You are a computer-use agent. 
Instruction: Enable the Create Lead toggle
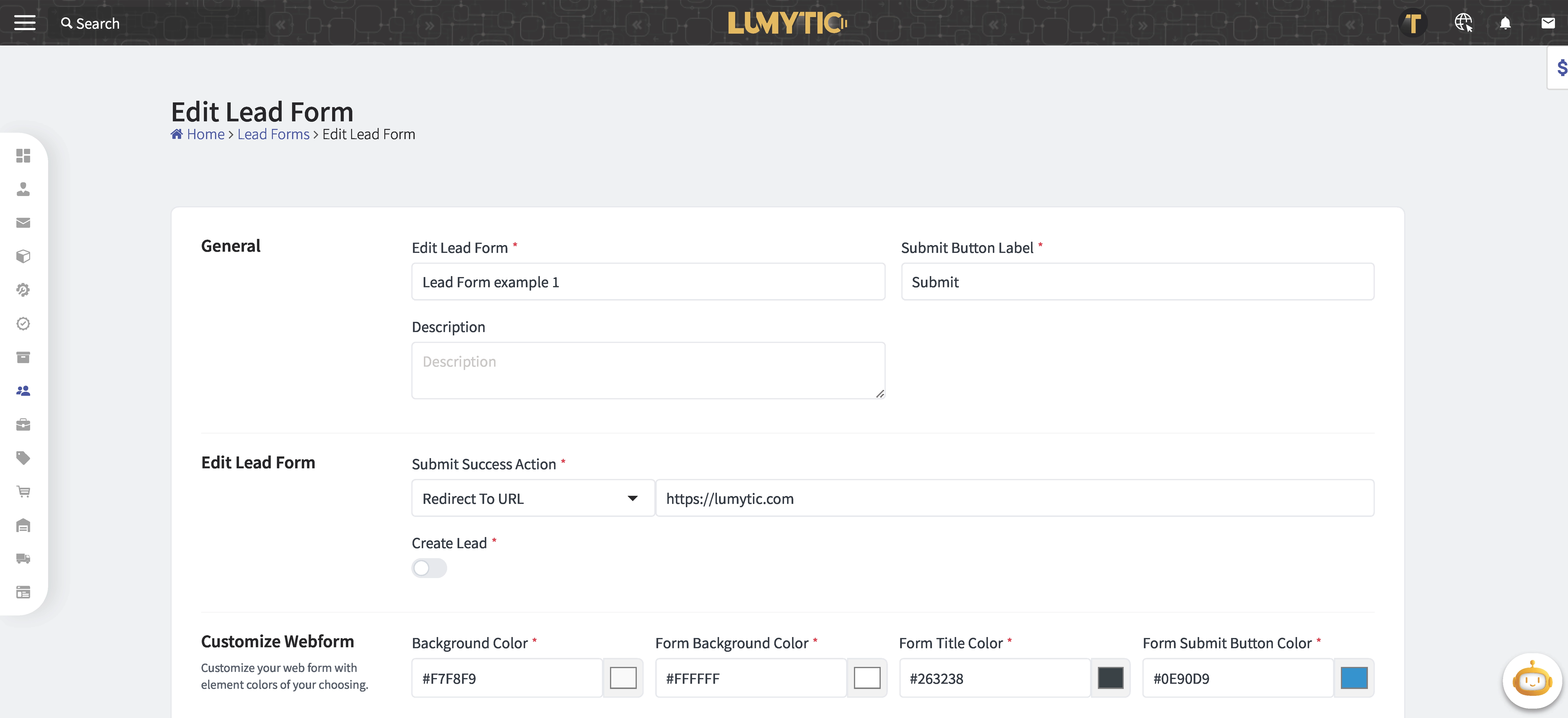[x=429, y=568]
